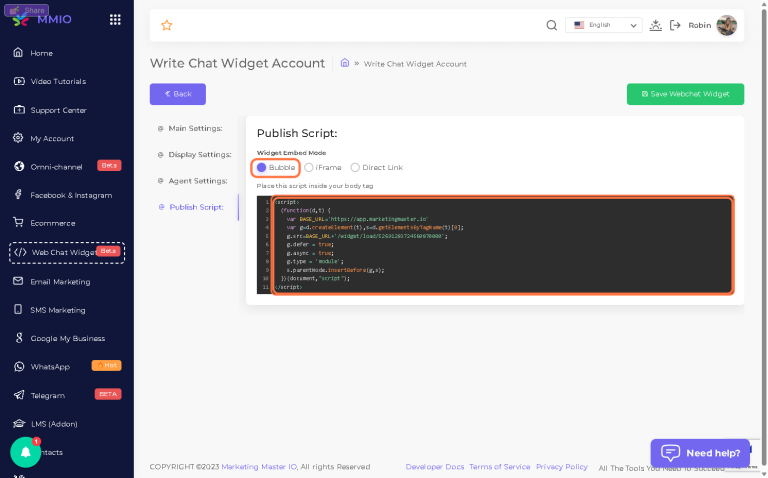Open Google My Business menu item
The width and height of the screenshot is (768, 478).
(x=68, y=338)
